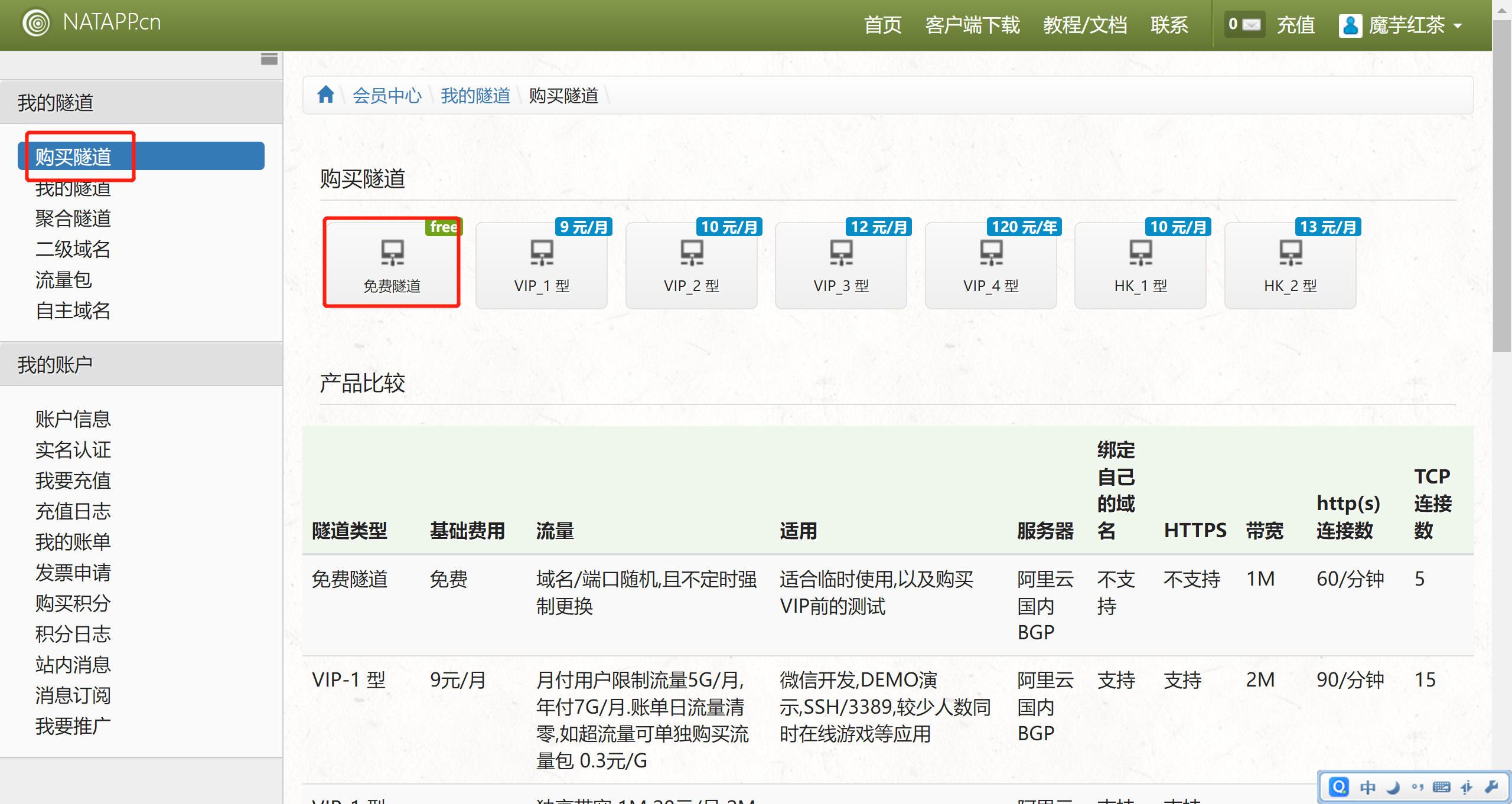Open 我要推广 in the sidebar
The height and width of the screenshot is (804, 1512).
click(73, 726)
